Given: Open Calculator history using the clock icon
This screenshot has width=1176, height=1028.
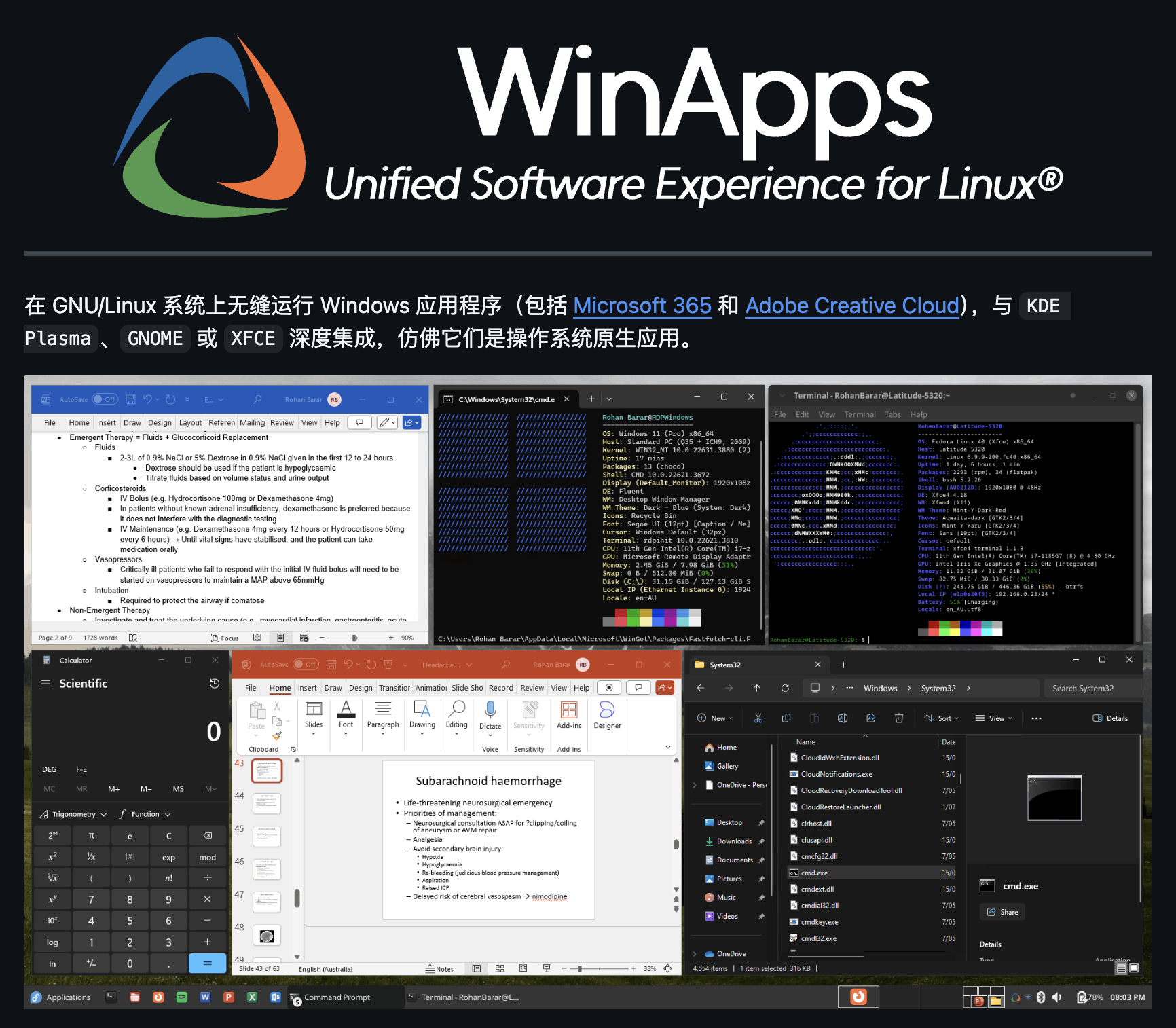Looking at the screenshot, I should pyautogui.click(x=215, y=683).
